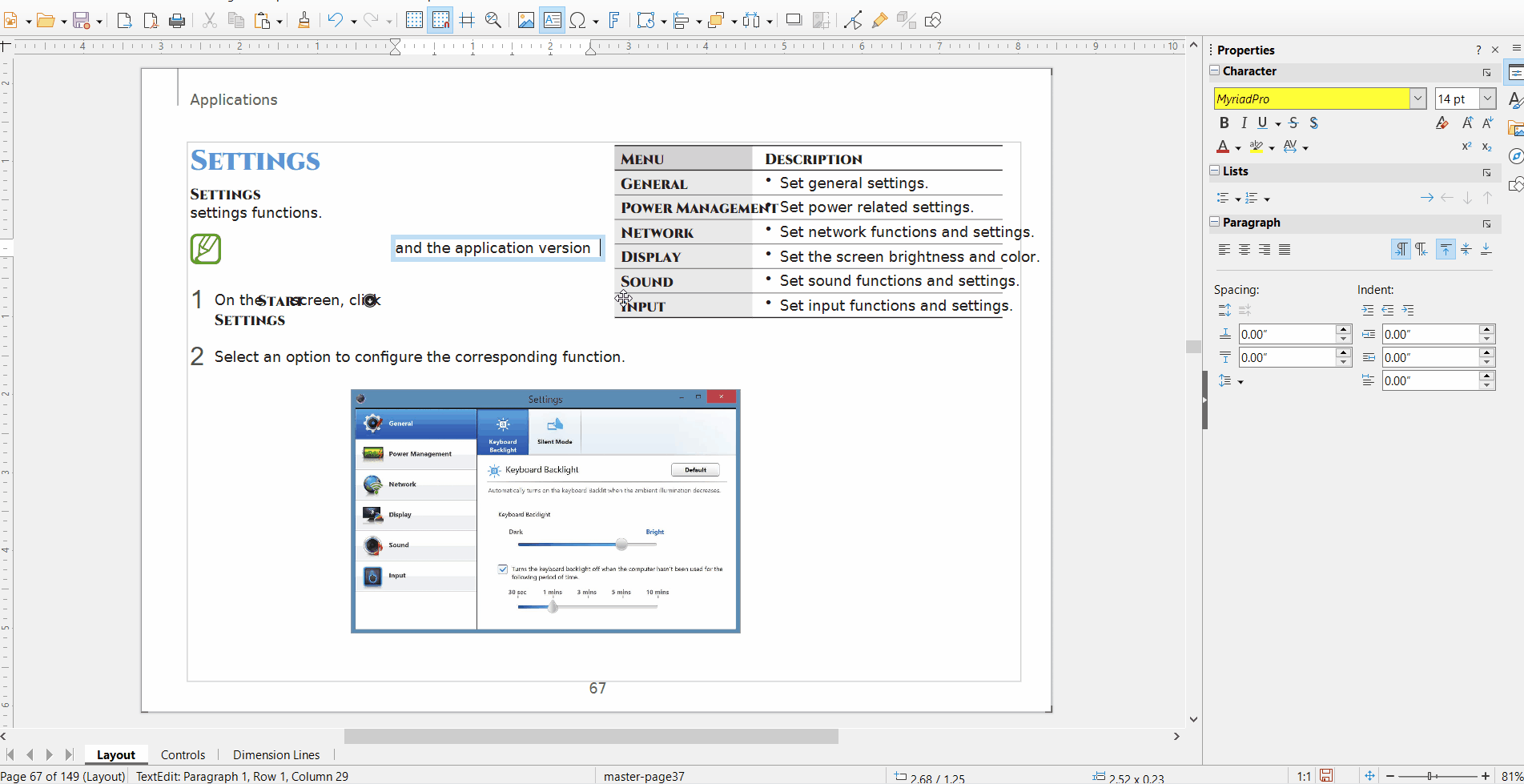Collapse the Lists section
The width and height of the screenshot is (1524, 784).
click(1215, 171)
